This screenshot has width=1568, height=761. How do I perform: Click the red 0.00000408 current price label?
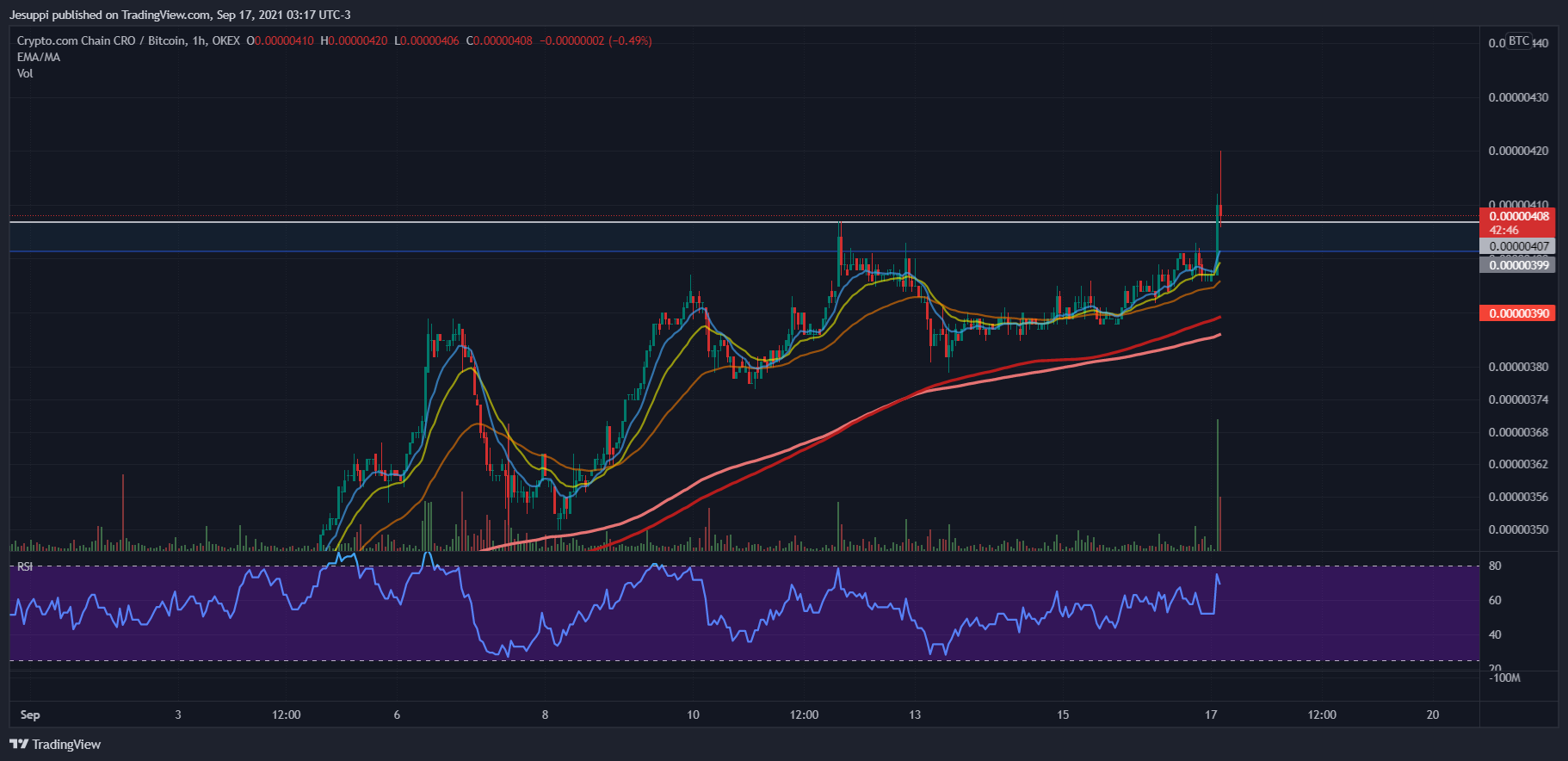(x=1518, y=216)
